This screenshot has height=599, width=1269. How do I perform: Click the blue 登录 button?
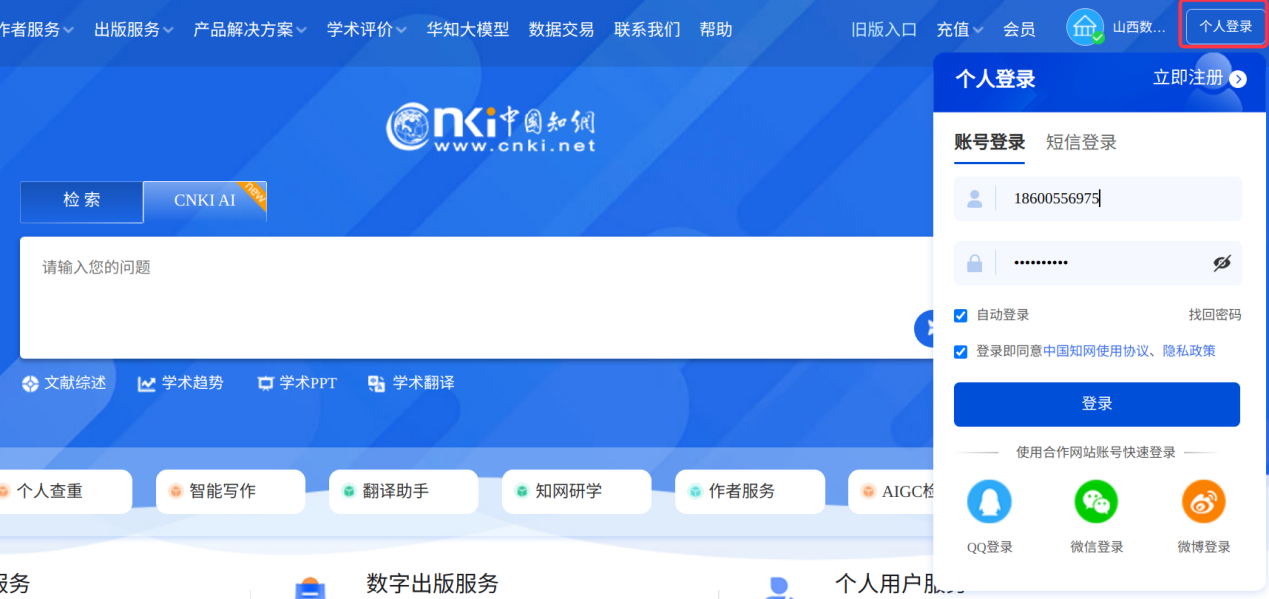pos(1097,404)
